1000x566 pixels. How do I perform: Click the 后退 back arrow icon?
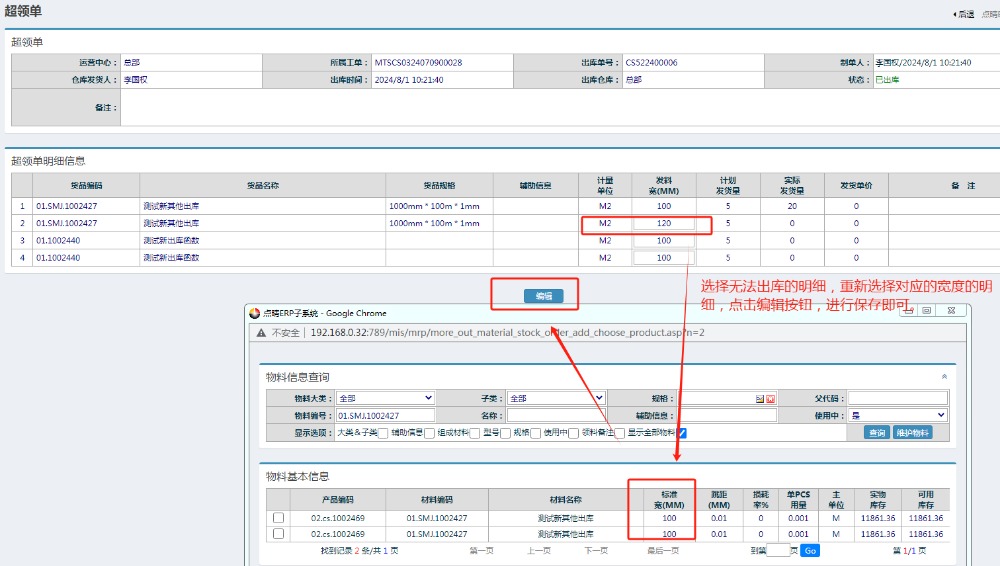click(x=954, y=14)
